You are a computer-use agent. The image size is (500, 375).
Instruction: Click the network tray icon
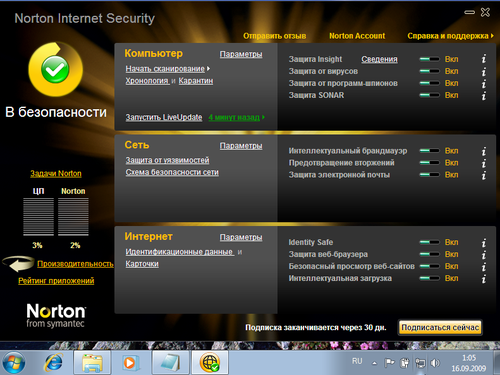[420, 362]
